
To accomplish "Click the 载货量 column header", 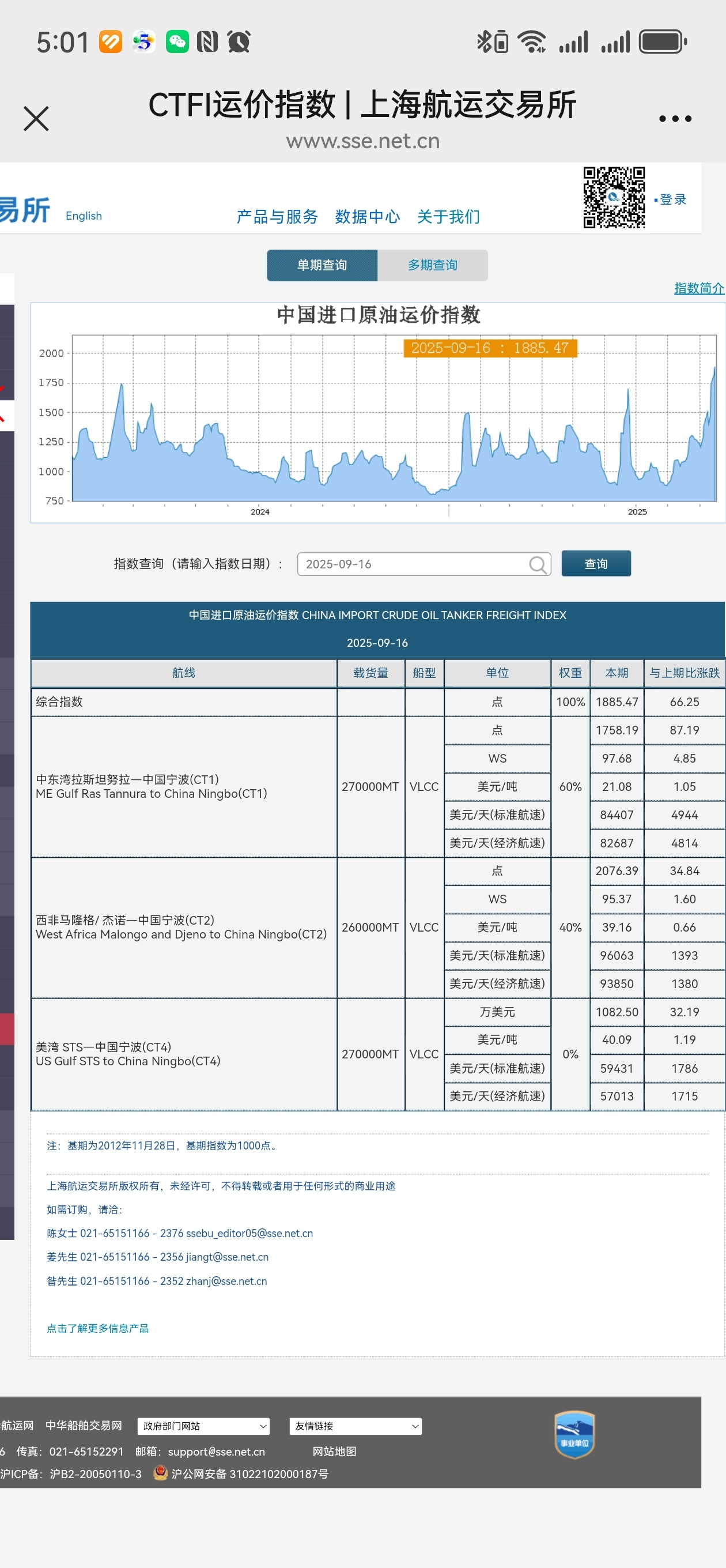I will click(x=370, y=673).
